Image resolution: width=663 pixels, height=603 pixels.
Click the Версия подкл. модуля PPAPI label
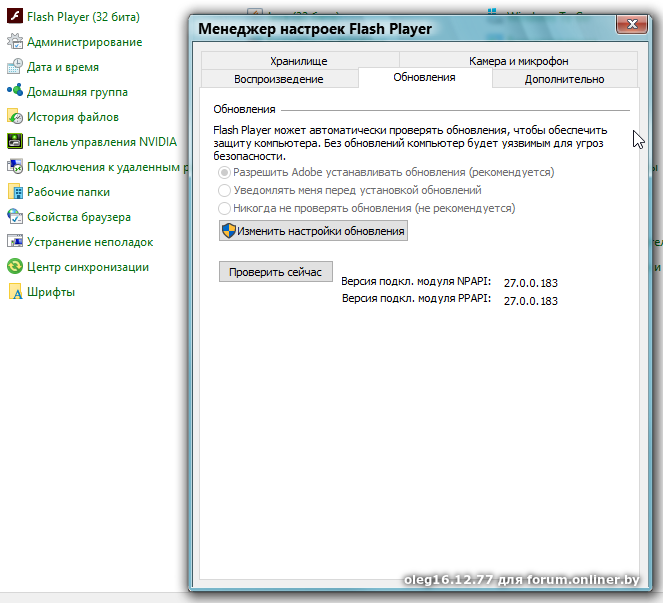(416, 299)
